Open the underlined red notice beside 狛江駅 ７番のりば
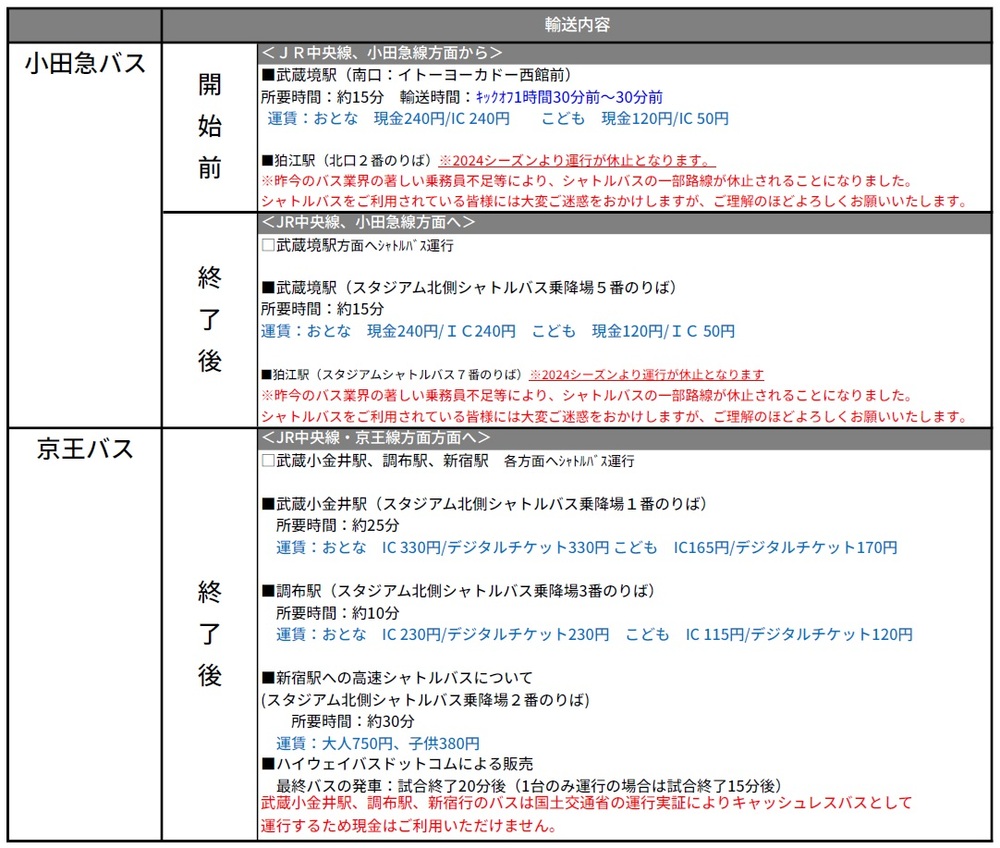 click(x=646, y=374)
